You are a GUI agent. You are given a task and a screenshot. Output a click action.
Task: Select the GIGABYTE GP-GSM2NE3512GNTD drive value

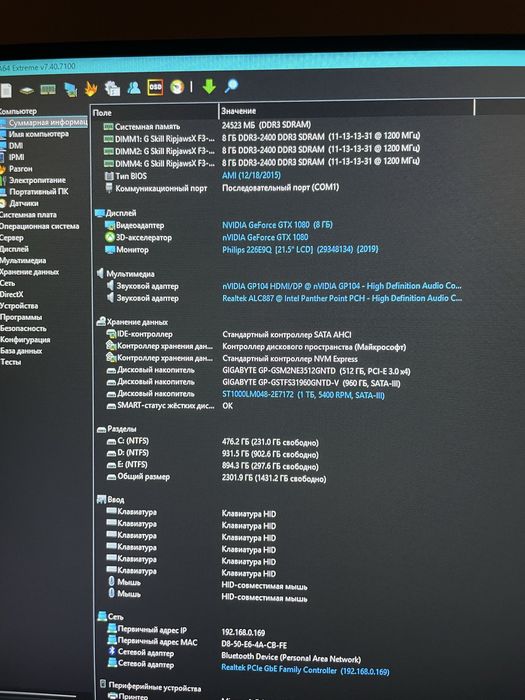coord(316,371)
